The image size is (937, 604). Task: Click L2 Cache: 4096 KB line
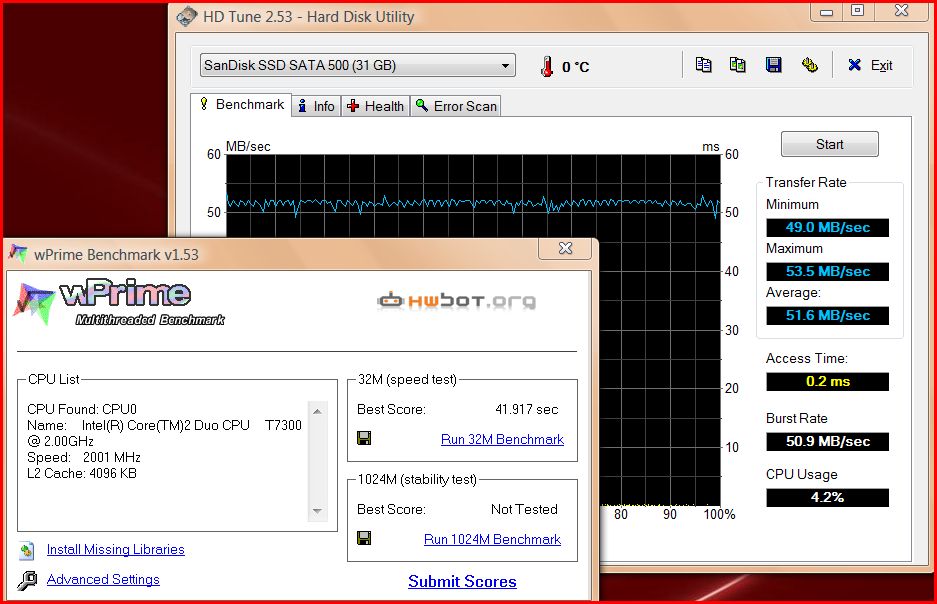click(82, 473)
